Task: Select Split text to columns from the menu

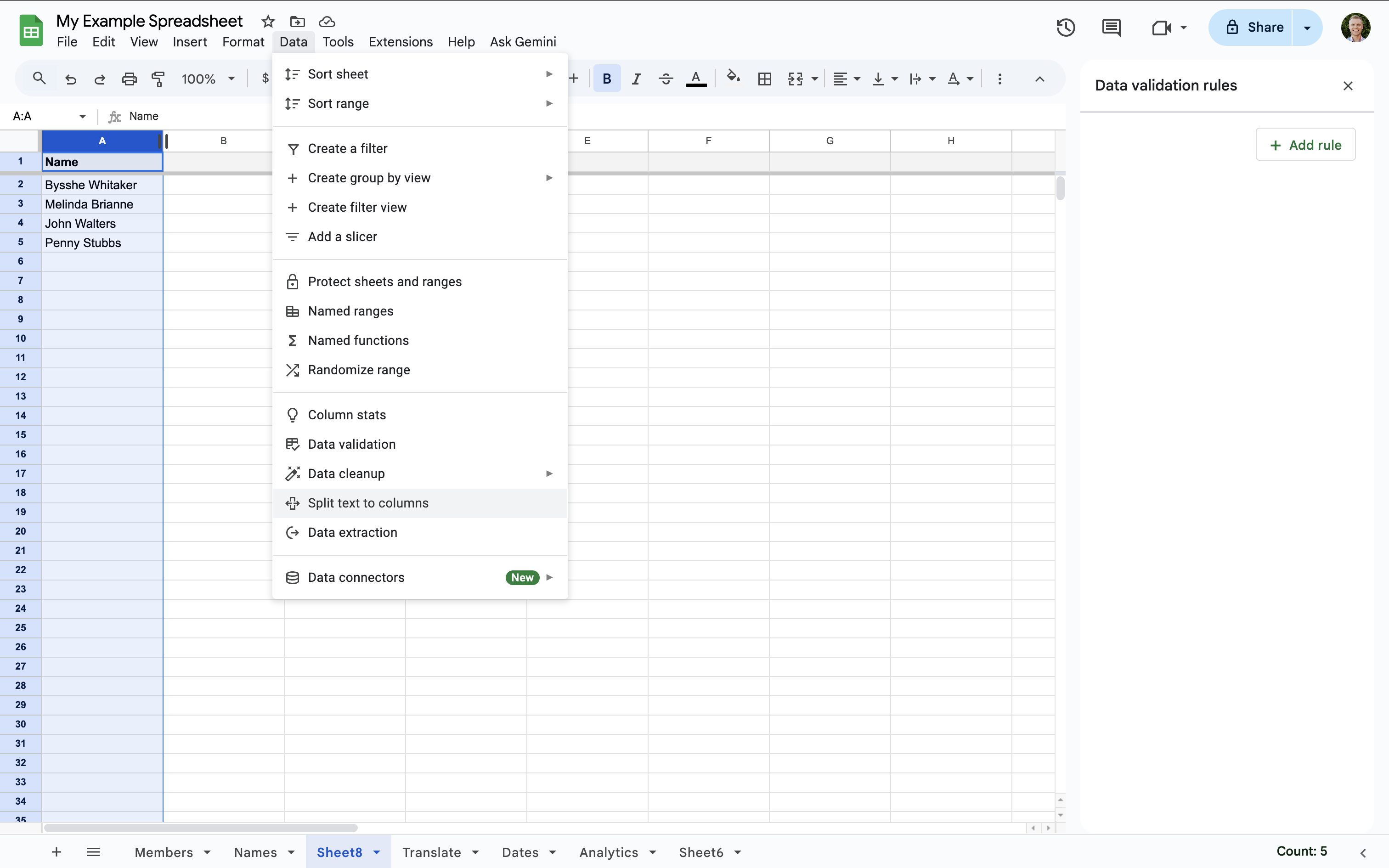Action: (x=368, y=503)
